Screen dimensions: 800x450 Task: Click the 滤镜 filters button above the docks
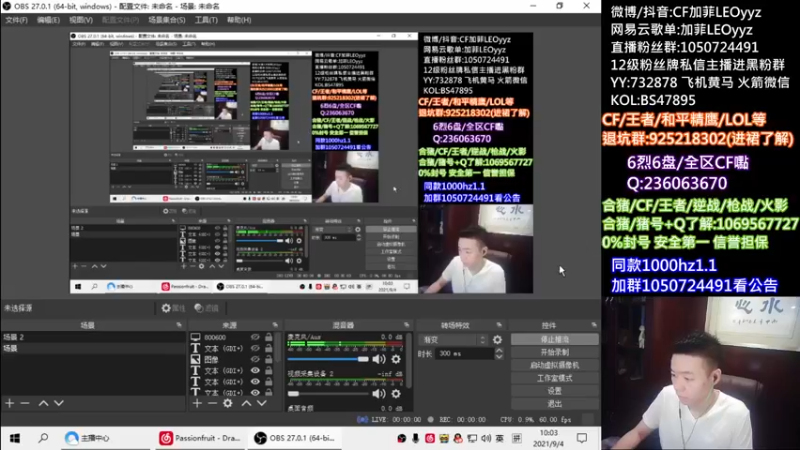coord(207,308)
